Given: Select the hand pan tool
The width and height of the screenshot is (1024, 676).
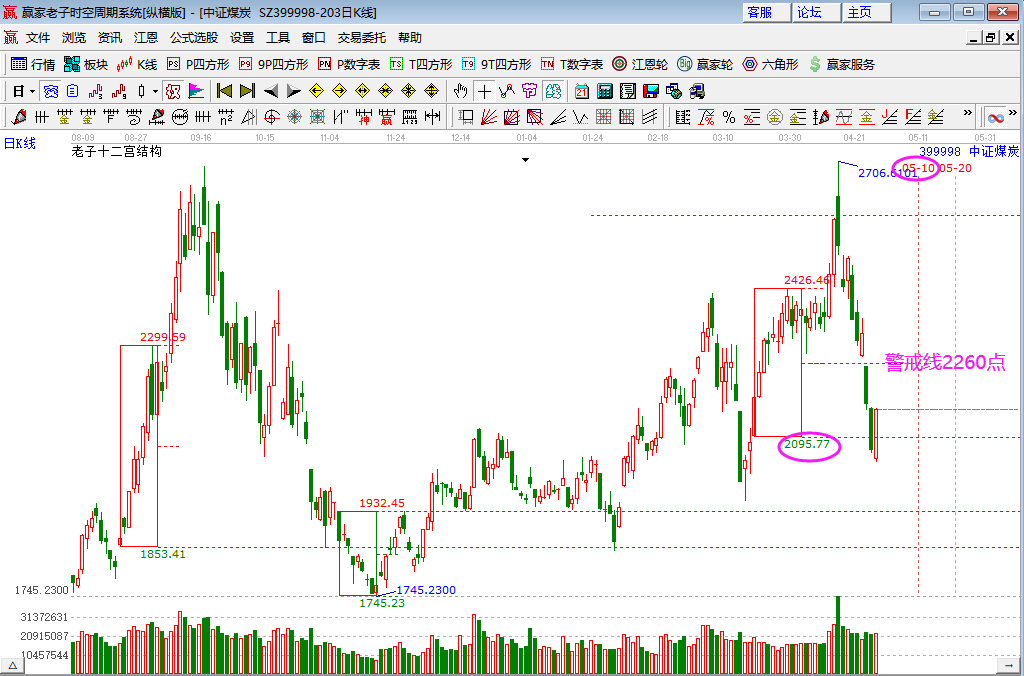Looking at the screenshot, I should pyautogui.click(x=460, y=91).
